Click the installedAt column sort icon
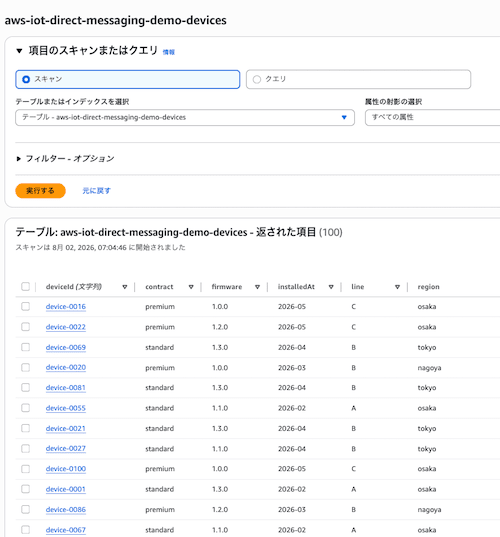 [x=331, y=287]
